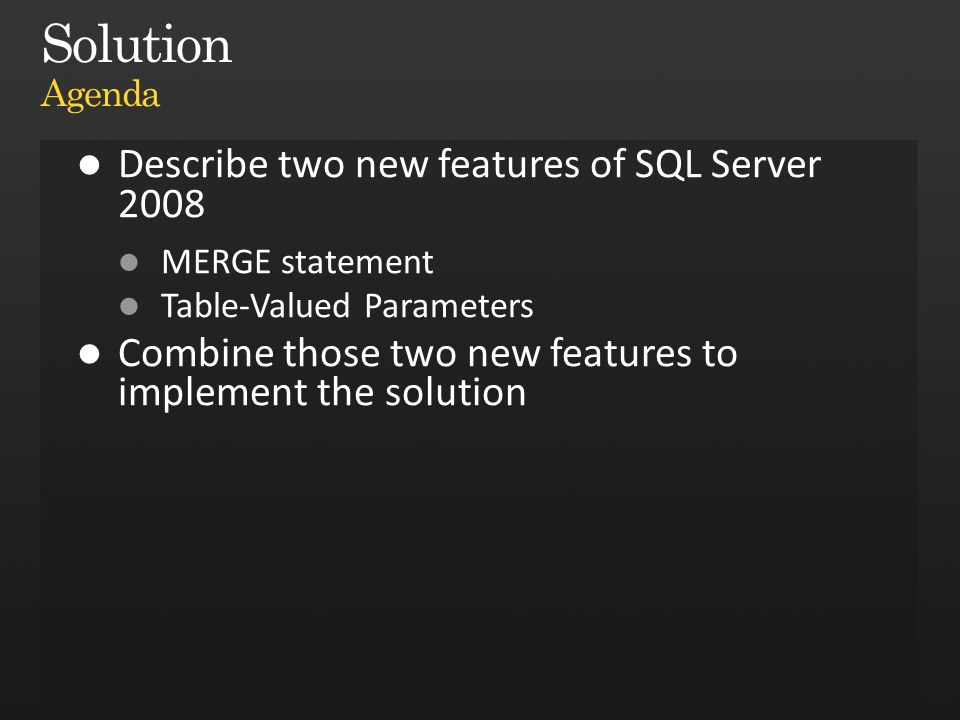The image size is (960, 720).
Task: Select the yellow "Agenda" subtitle
Action: 100,94
